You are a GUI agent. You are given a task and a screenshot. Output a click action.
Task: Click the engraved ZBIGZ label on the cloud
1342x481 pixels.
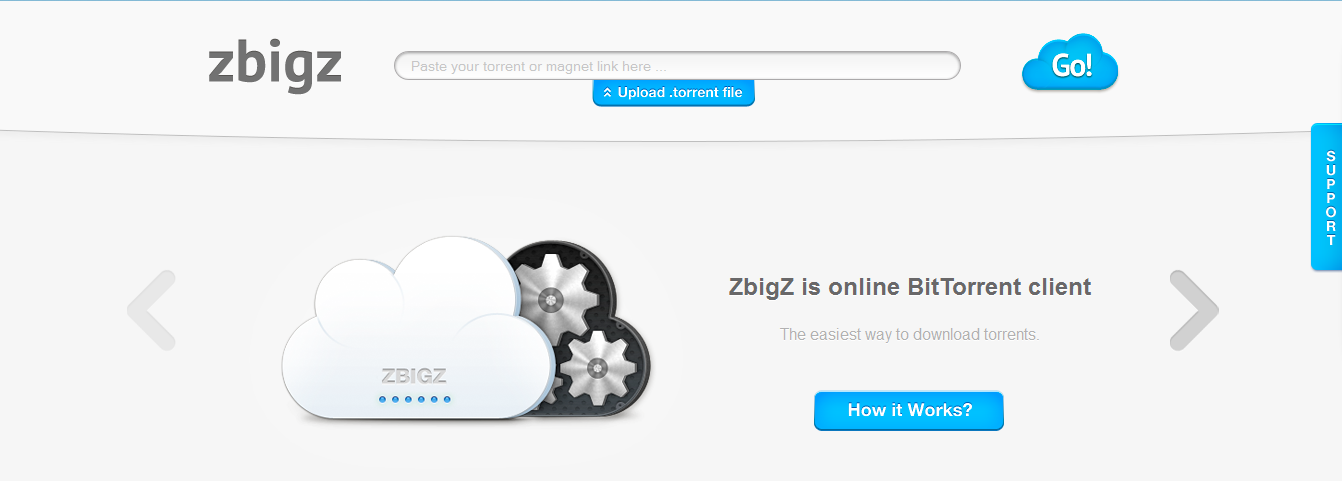tap(414, 376)
